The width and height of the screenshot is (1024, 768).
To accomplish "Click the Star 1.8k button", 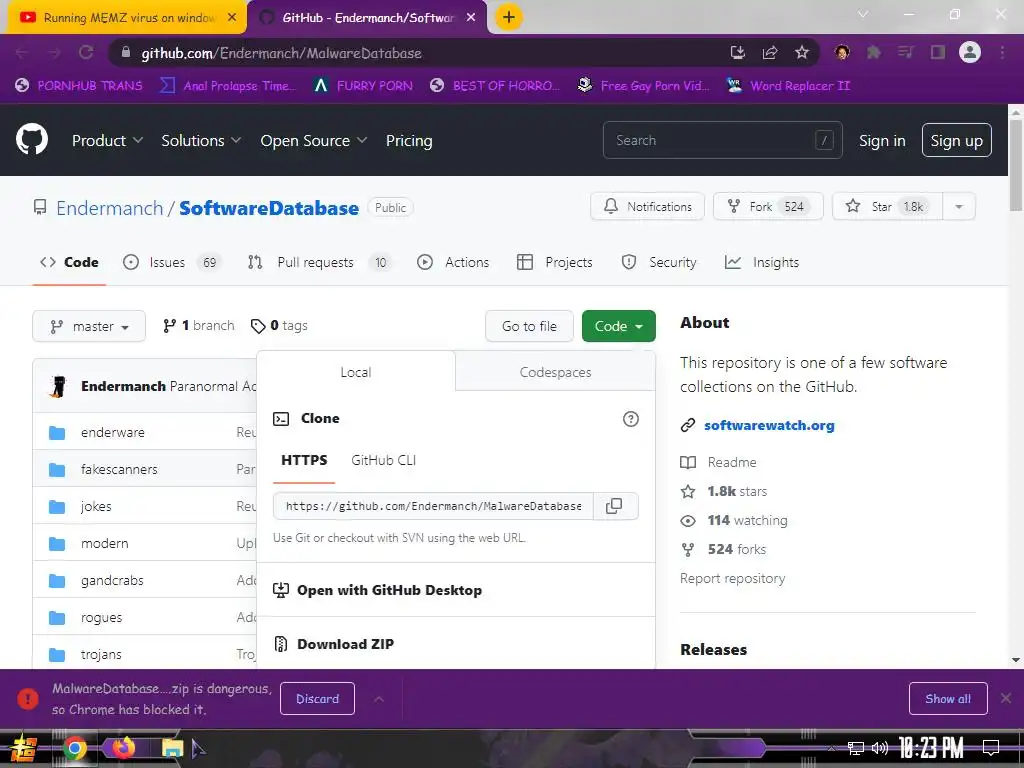I will tap(888, 206).
